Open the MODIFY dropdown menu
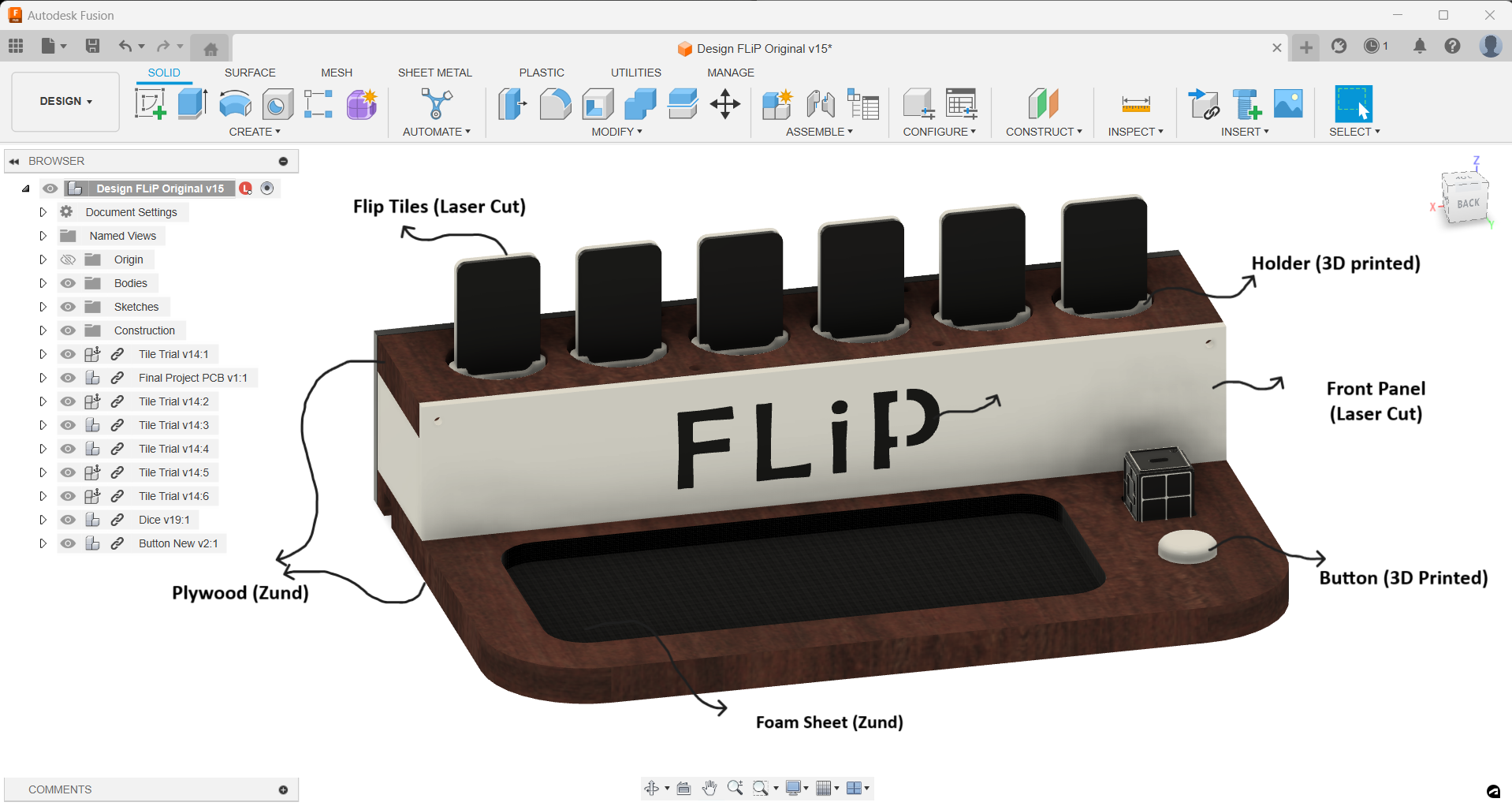Screen dimensions: 1512x806 [x=617, y=132]
